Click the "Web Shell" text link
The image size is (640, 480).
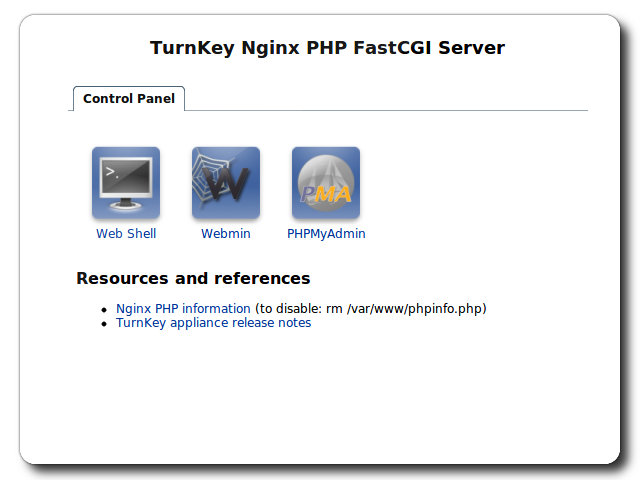pyautogui.click(x=126, y=234)
